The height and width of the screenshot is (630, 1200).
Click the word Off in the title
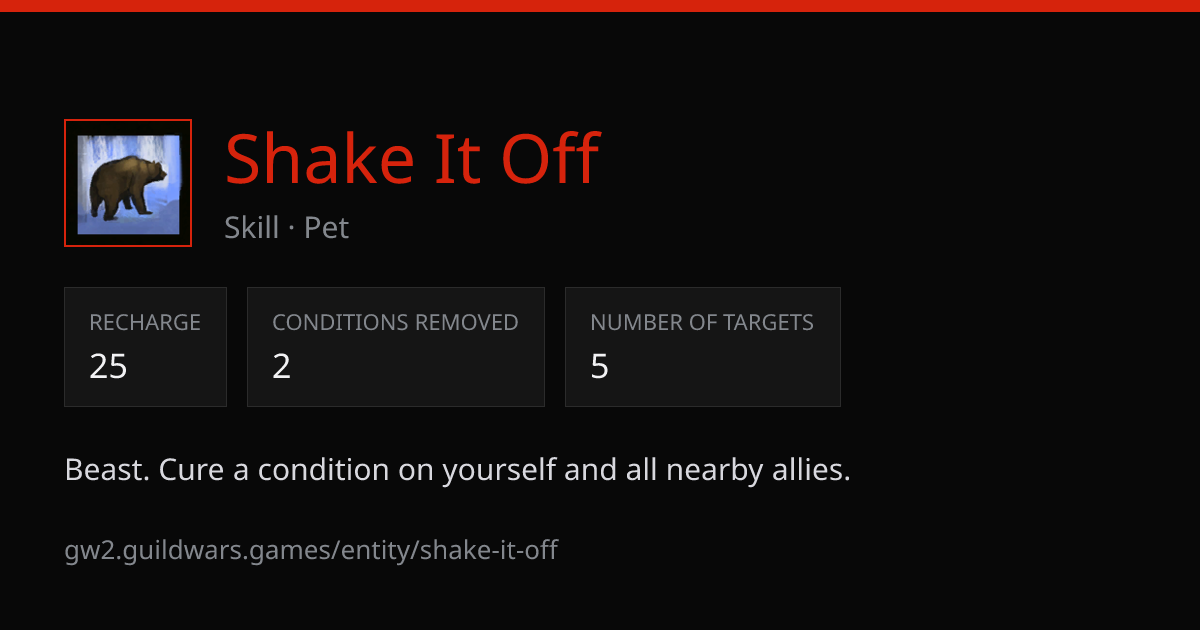pyautogui.click(x=549, y=159)
